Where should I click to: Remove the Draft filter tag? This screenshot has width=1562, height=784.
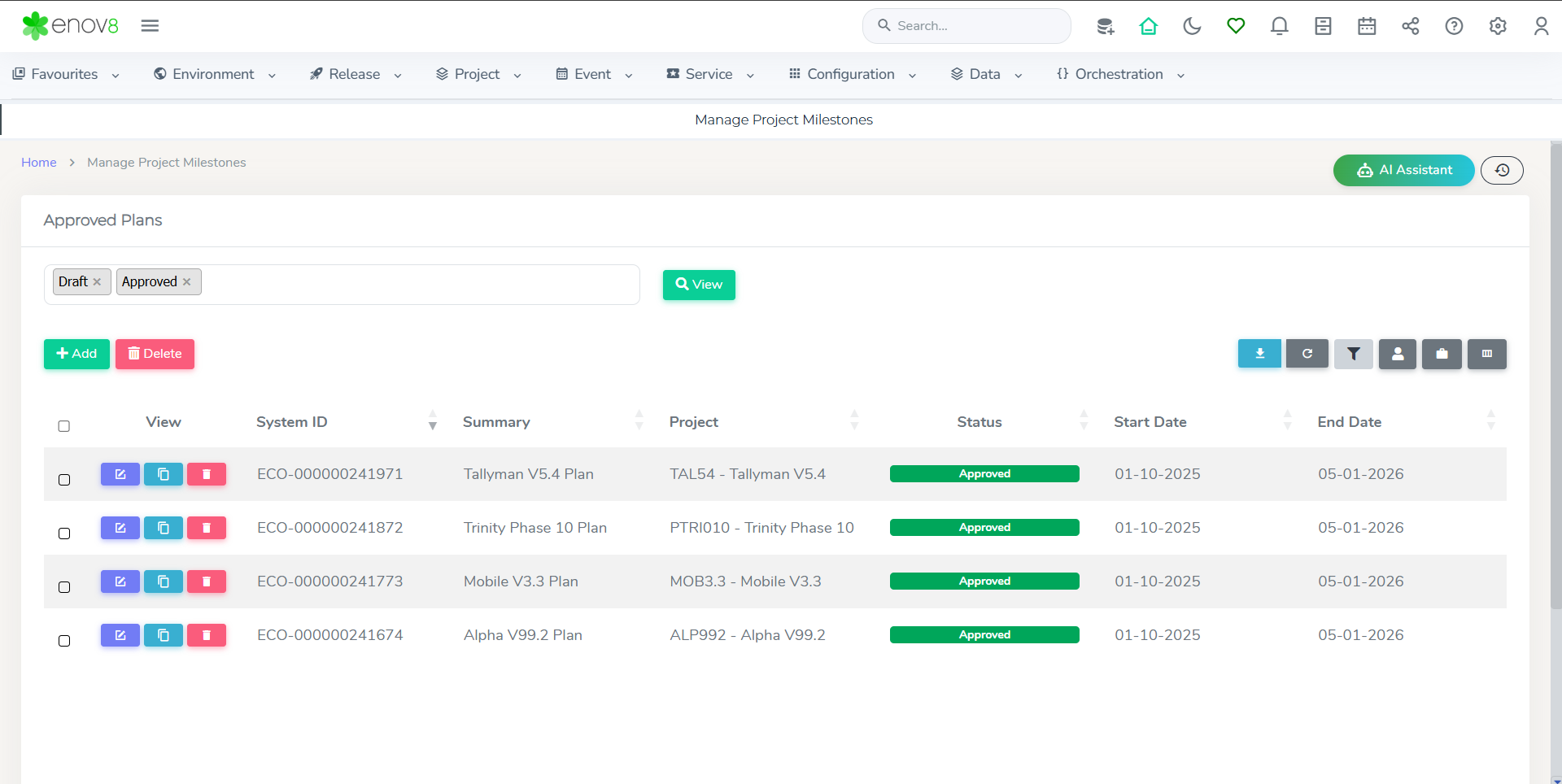(97, 281)
